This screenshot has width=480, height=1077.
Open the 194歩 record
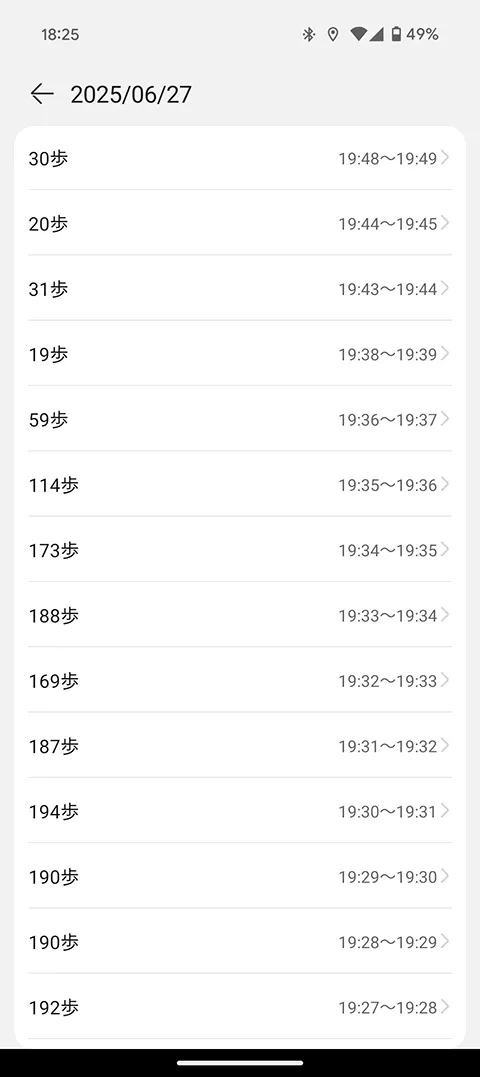(x=240, y=810)
